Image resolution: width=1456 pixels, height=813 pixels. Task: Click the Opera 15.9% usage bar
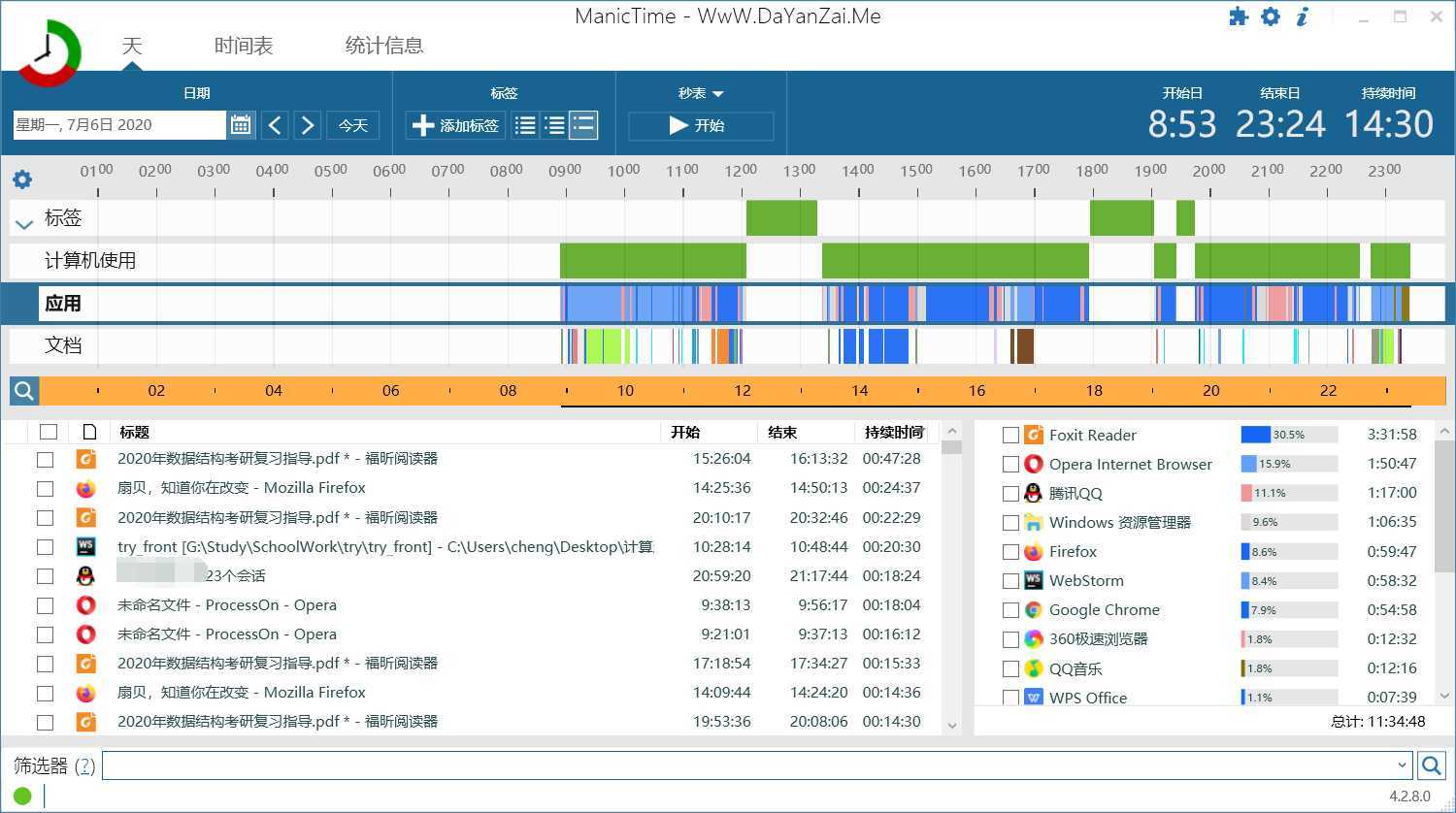(1289, 464)
